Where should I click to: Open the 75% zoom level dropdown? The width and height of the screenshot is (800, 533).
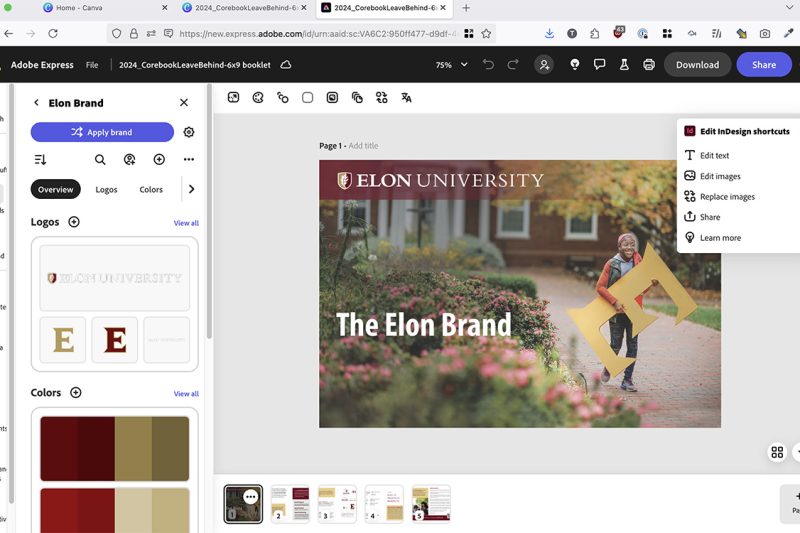(x=449, y=65)
